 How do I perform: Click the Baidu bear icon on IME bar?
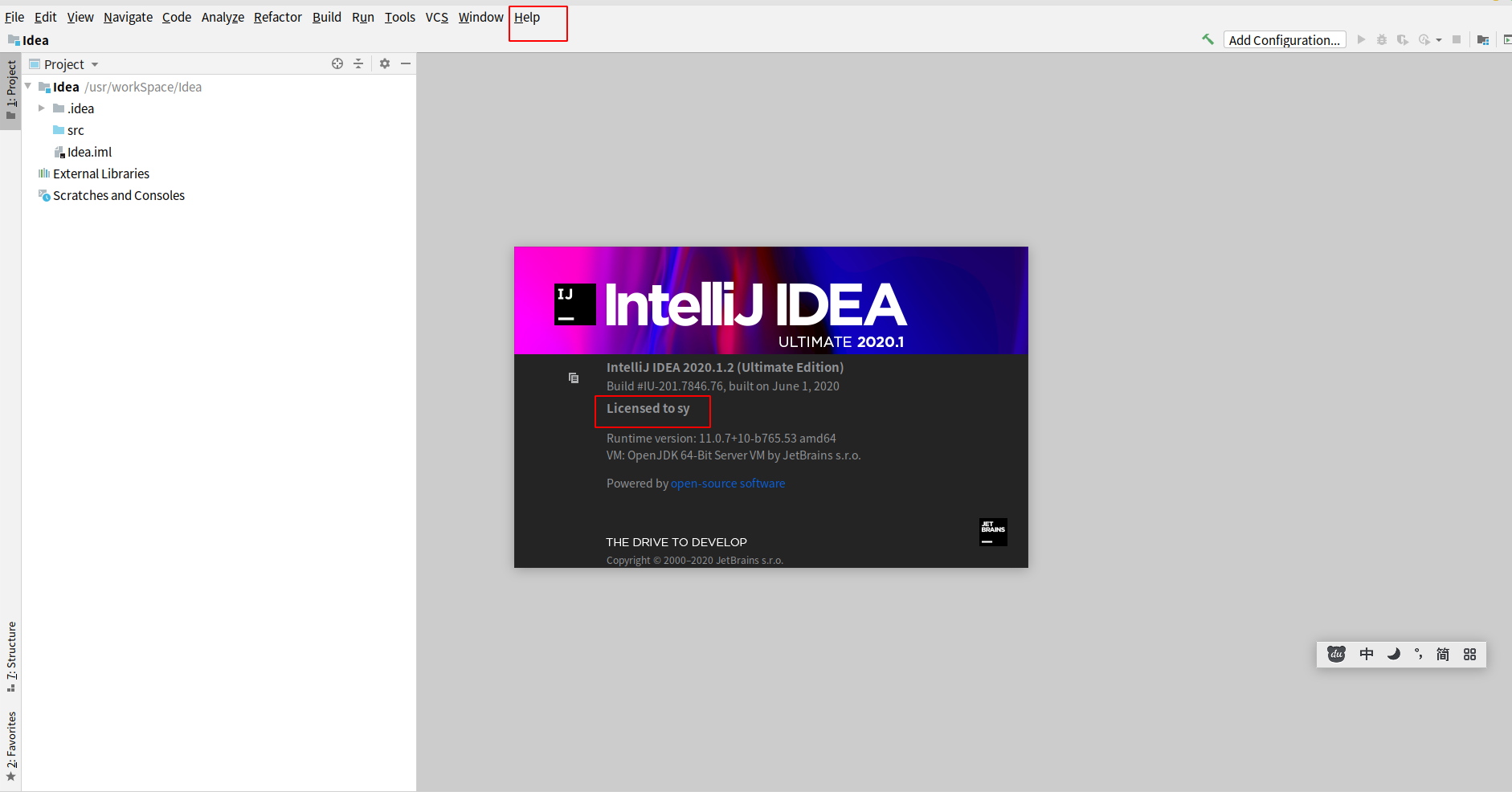point(1336,654)
